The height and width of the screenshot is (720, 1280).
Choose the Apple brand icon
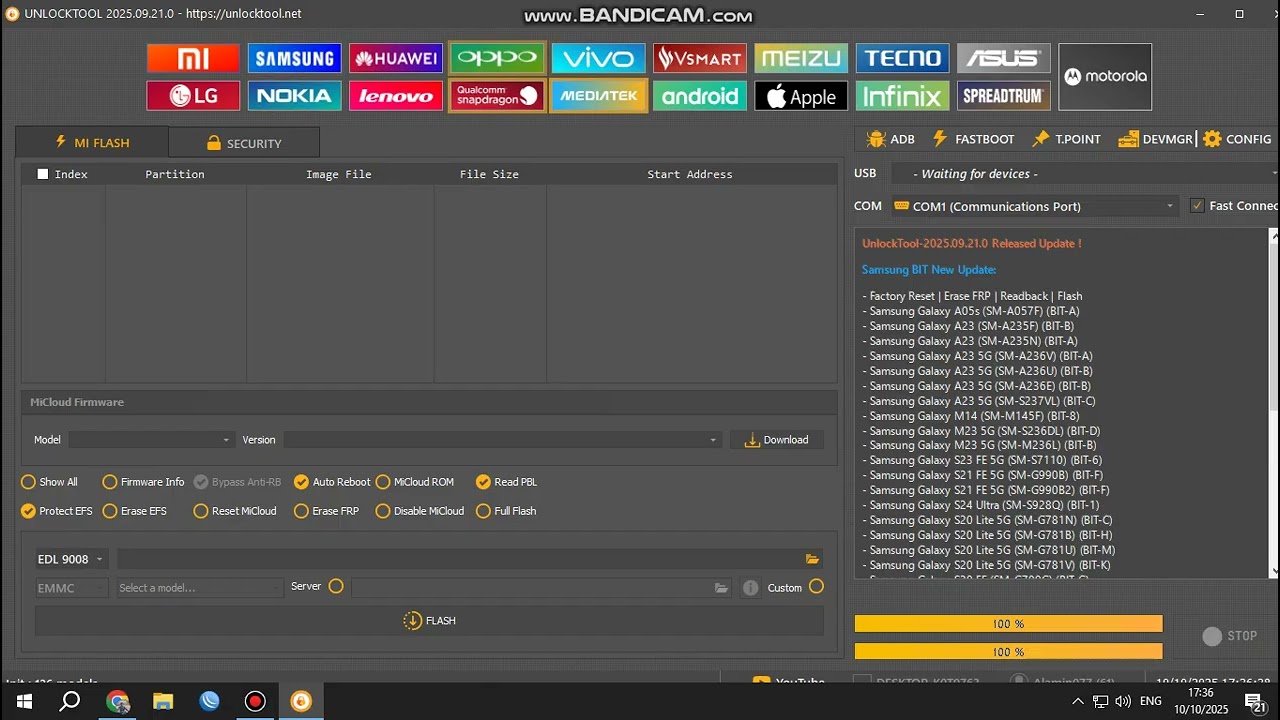801,96
